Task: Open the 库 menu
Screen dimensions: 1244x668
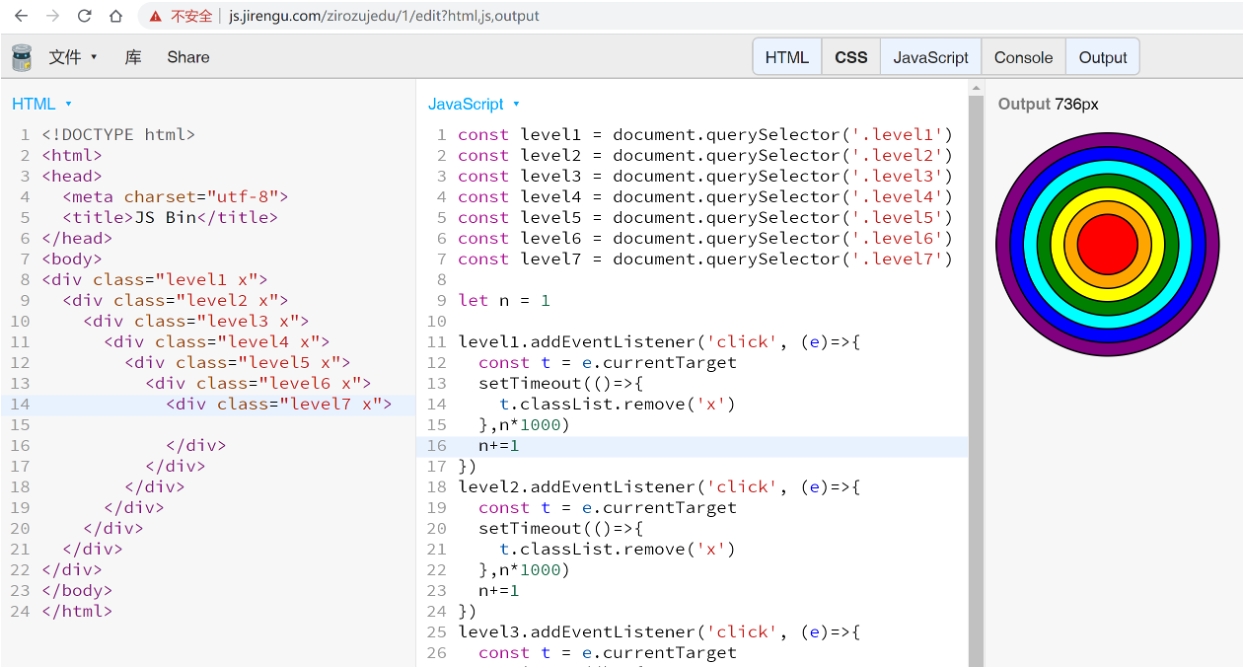Action: pyautogui.click(x=133, y=57)
